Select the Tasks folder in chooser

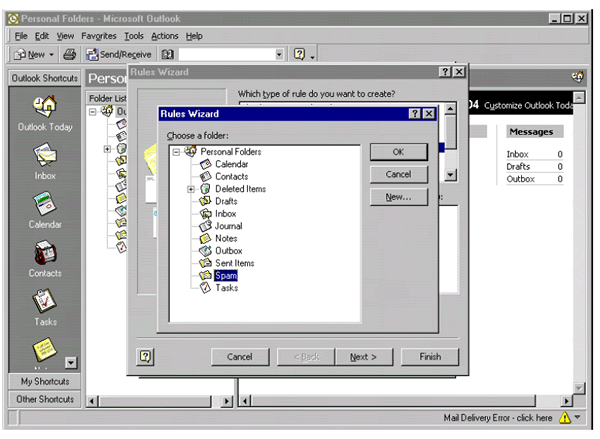[227, 288]
